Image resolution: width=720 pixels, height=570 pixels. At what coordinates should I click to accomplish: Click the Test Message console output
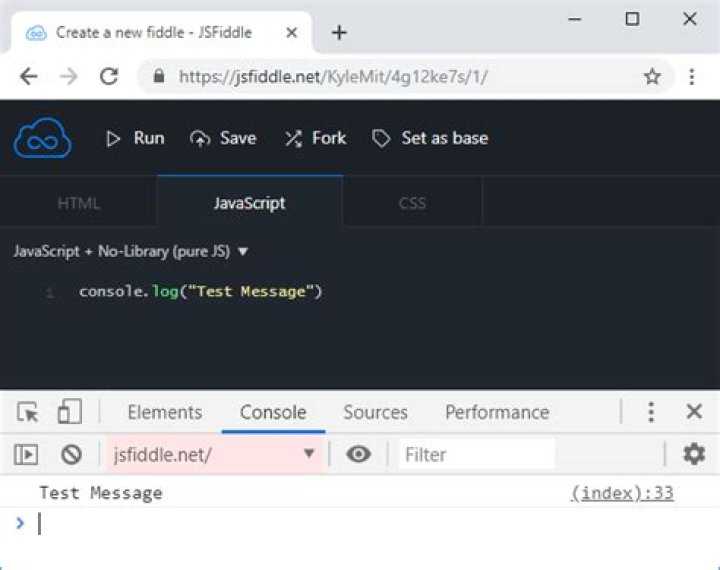tap(101, 493)
